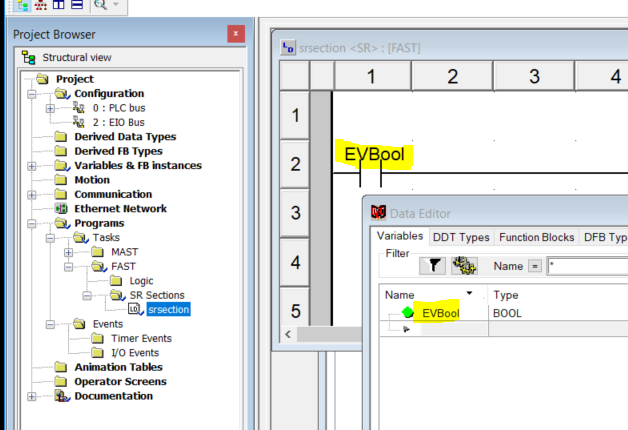Select row header 4 in ladder editor
This screenshot has height=430, width=628.
coord(295,263)
